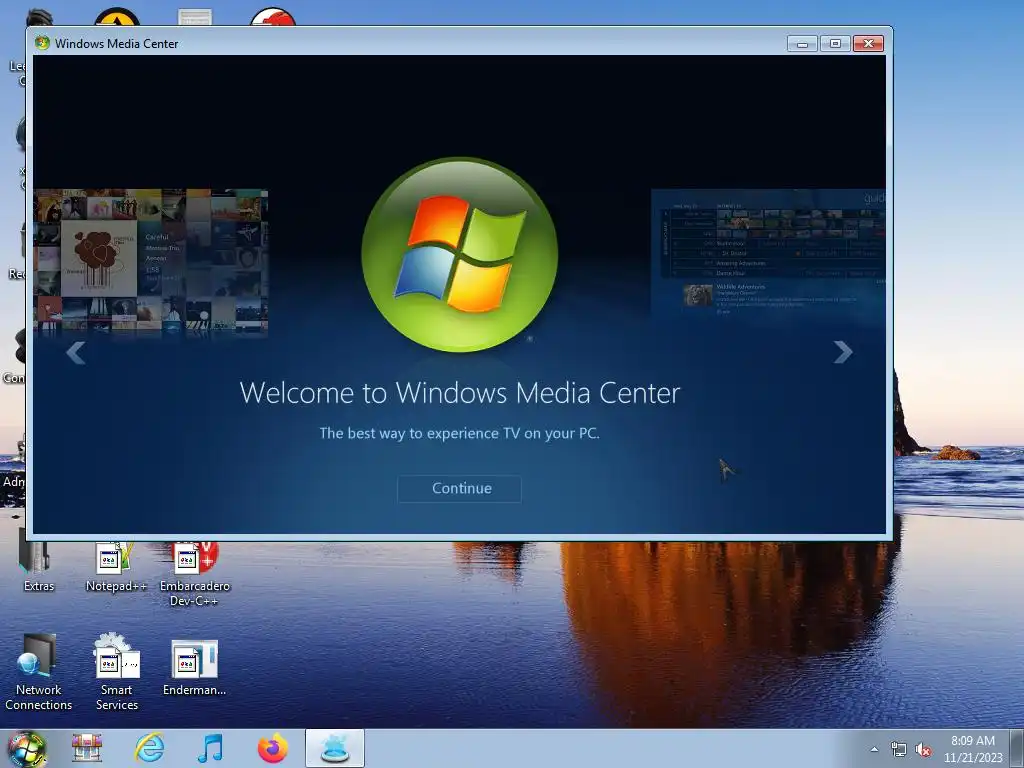
Task: Click the Windows Media Center title bar icon
Action: [x=42, y=43]
